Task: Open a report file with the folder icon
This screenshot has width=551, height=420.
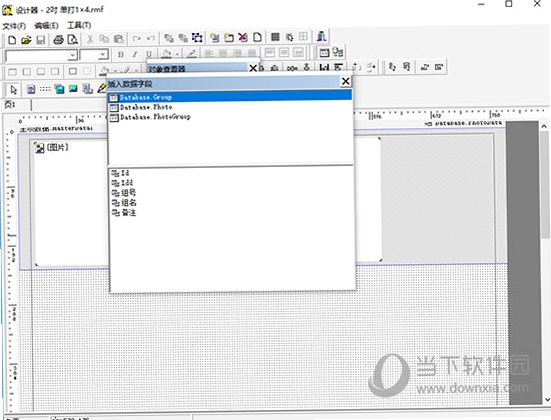Action: (x=26, y=40)
